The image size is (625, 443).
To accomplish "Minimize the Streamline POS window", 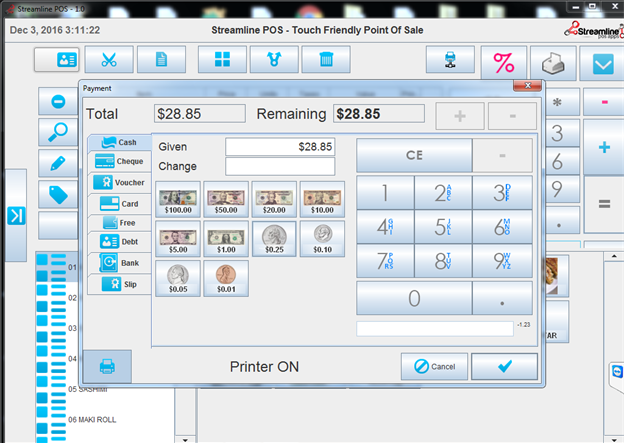I will pyautogui.click(x=576, y=7).
